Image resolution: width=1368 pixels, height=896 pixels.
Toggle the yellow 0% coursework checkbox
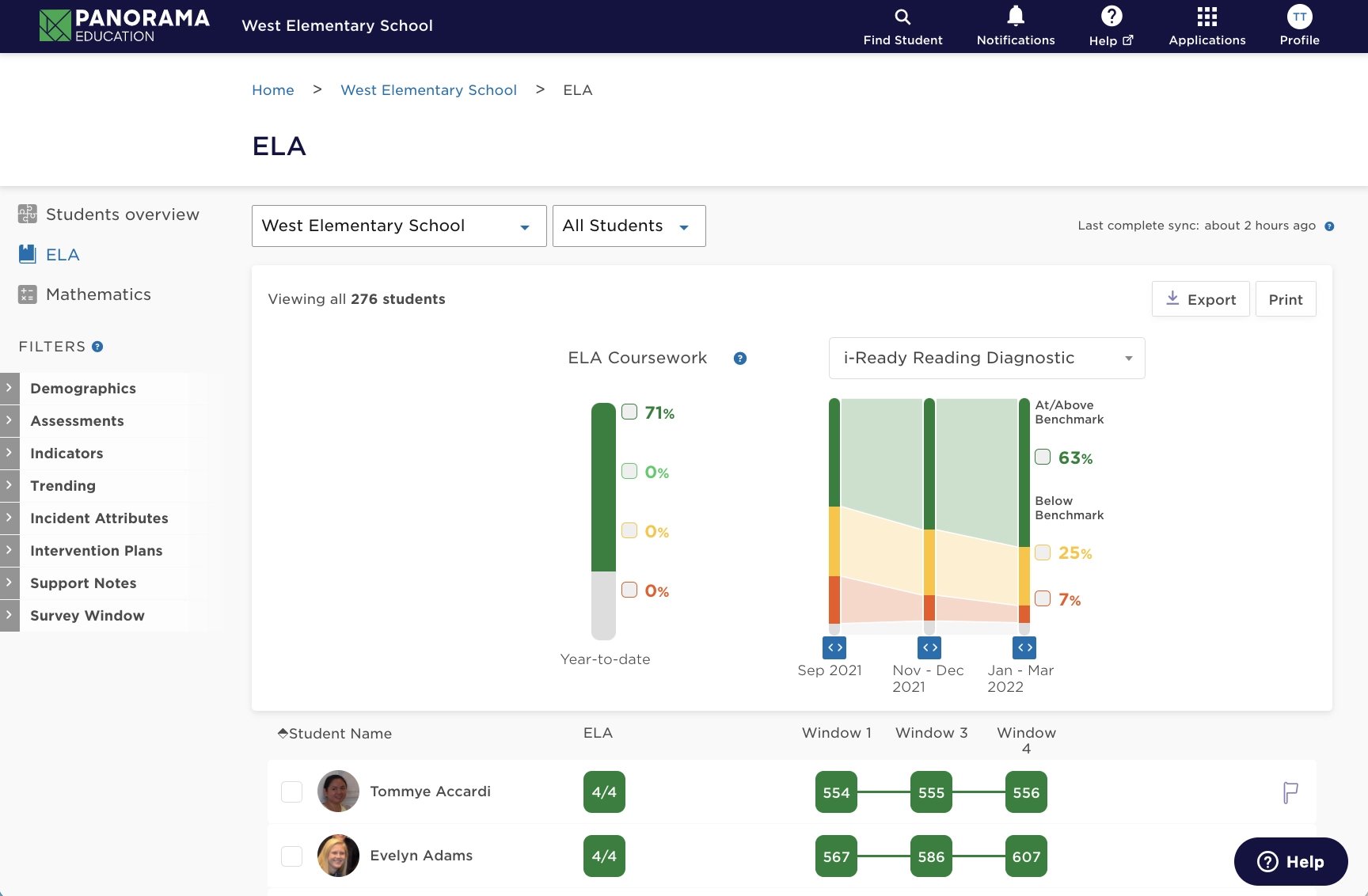629,530
